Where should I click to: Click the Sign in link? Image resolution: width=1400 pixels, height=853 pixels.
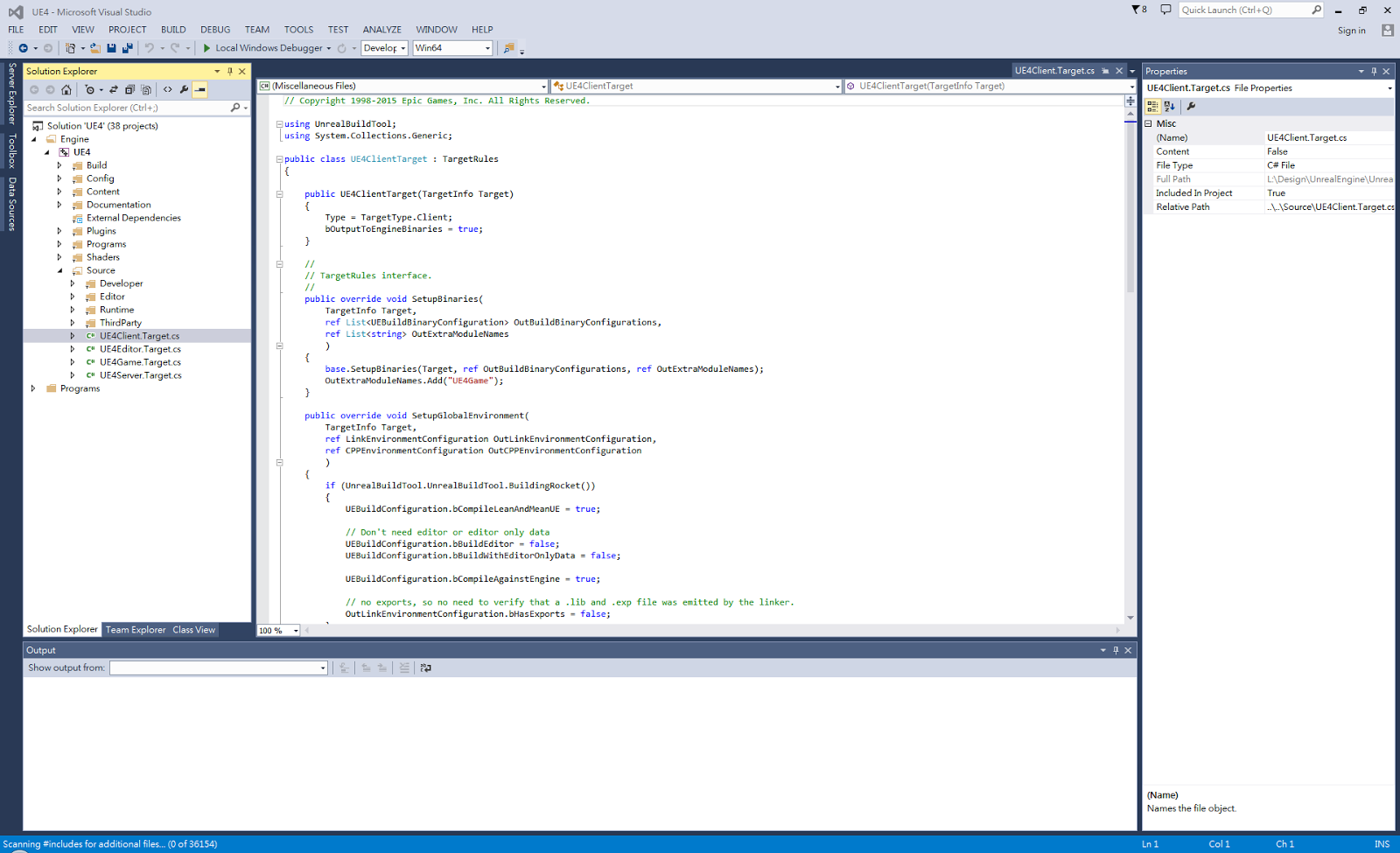pyautogui.click(x=1350, y=29)
